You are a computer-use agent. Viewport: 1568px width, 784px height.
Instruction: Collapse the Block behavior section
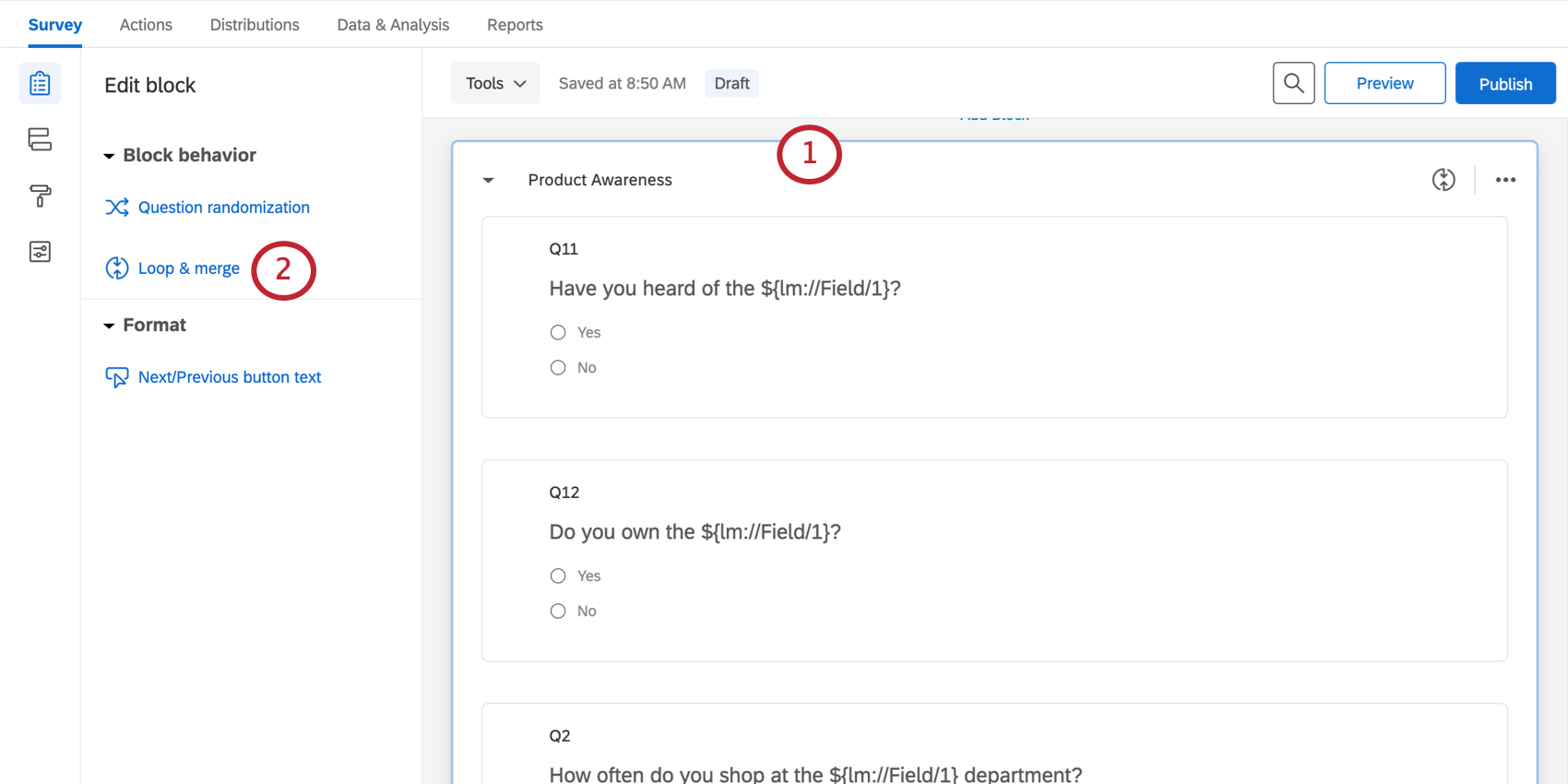tap(109, 156)
